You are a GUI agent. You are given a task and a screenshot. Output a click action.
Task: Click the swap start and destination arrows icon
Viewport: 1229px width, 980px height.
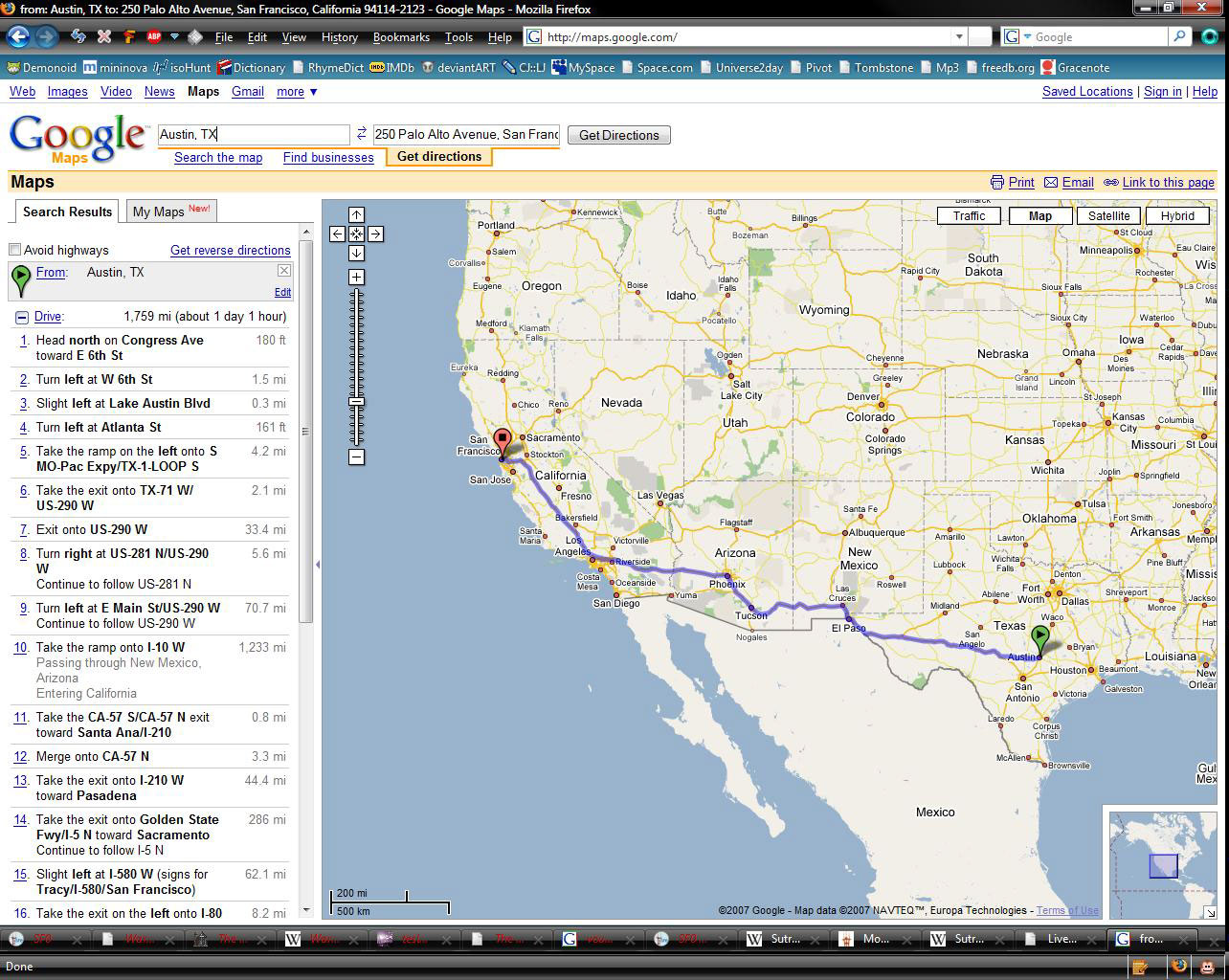click(x=362, y=134)
